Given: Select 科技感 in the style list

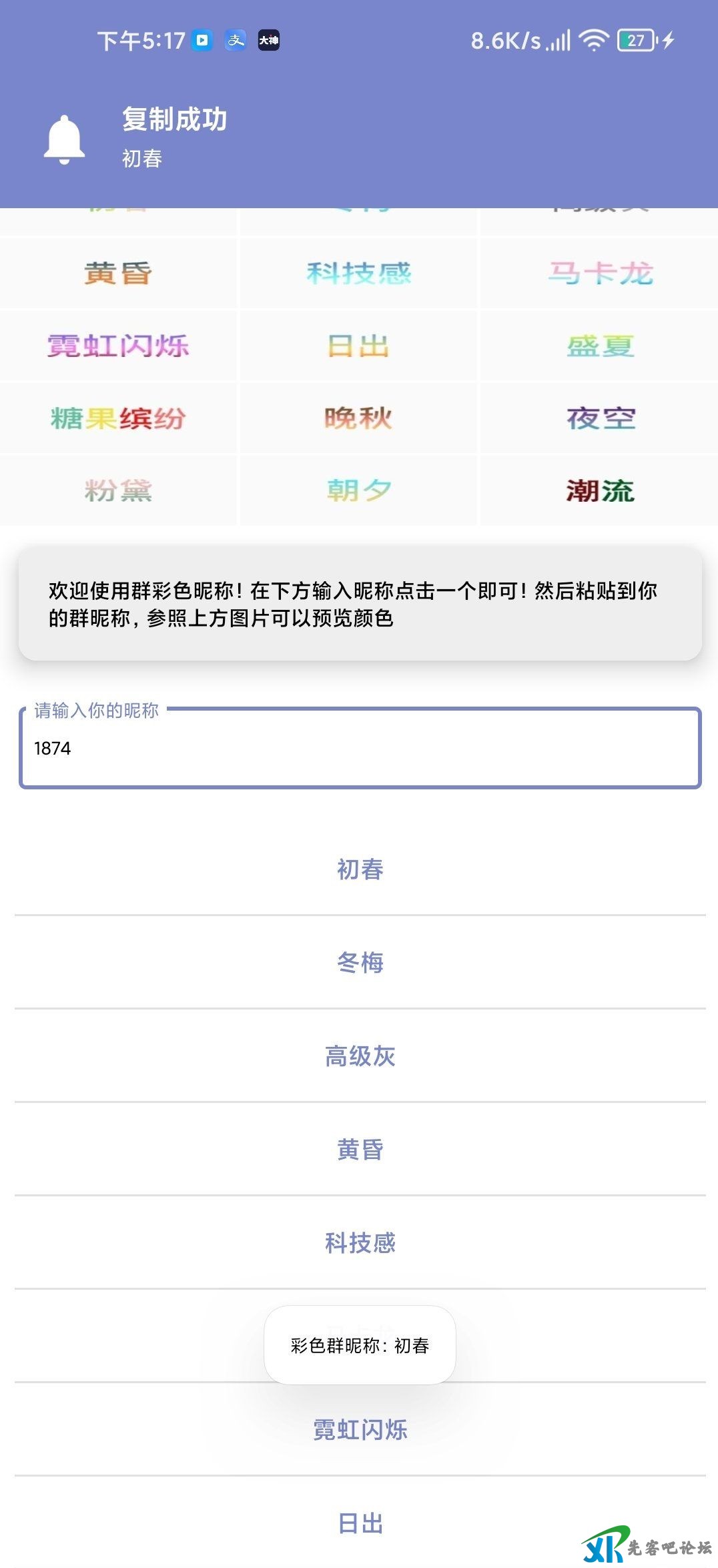Looking at the screenshot, I should point(360,1243).
